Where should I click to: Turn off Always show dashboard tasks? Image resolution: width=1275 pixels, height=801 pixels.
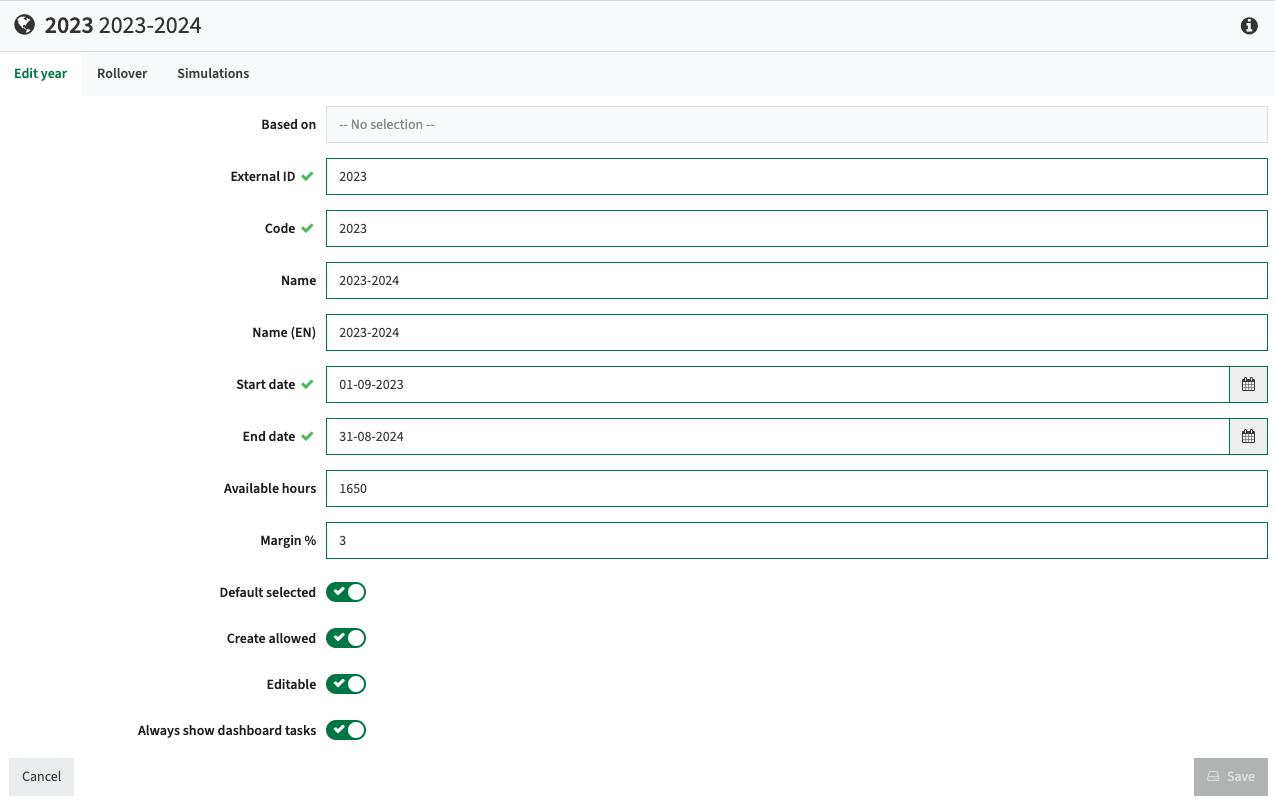(x=346, y=730)
